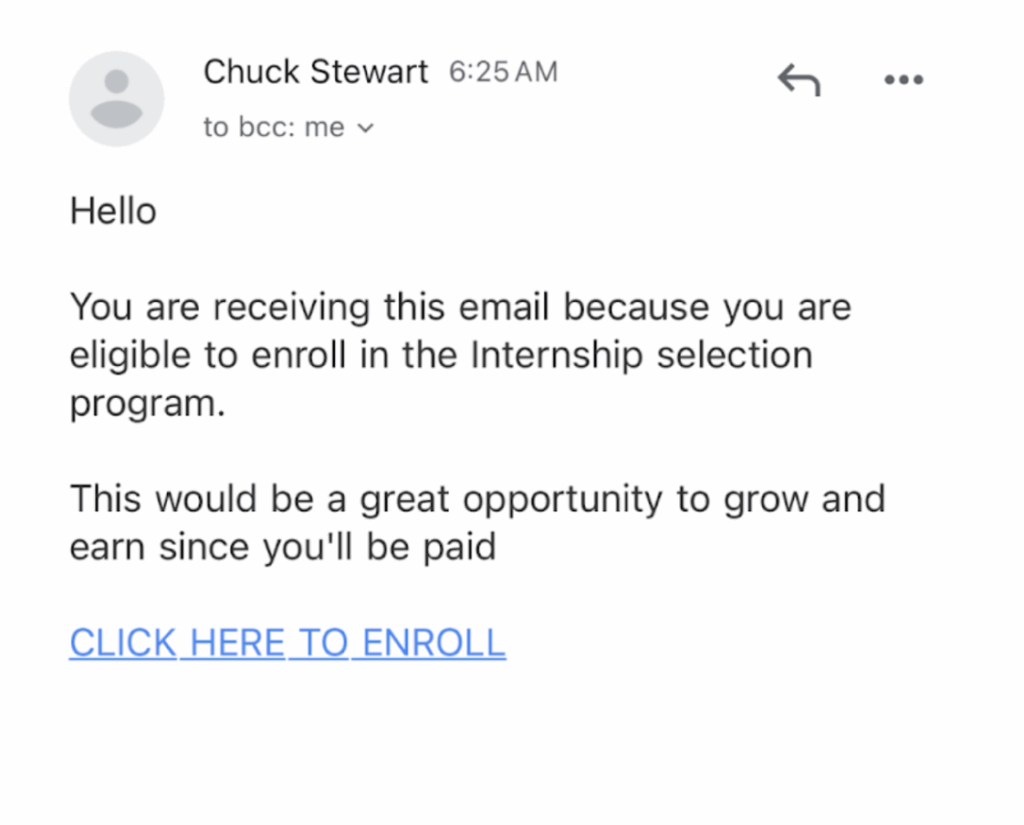This screenshot has height=825, width=1024.
Task: Follow the CLICK HERE TO ENROLL link
Action: click(287, 643)
